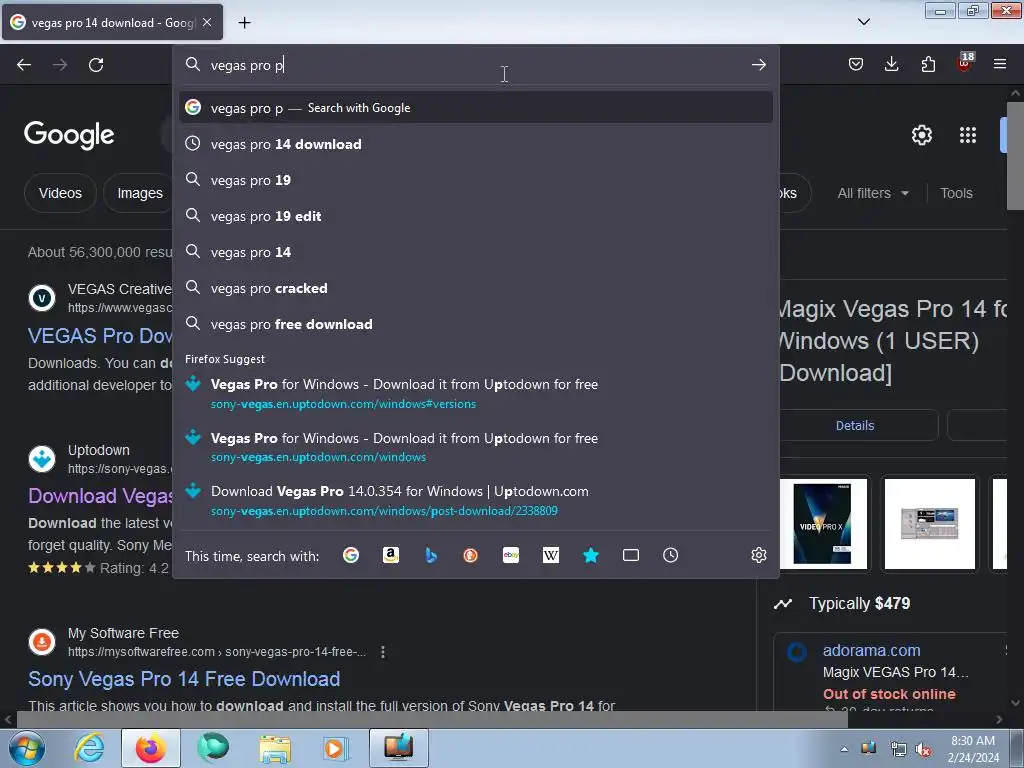The height and width of the screenshot is (768, 1024).
Task: Click in the address bar text field
Action: coord(477,65)
